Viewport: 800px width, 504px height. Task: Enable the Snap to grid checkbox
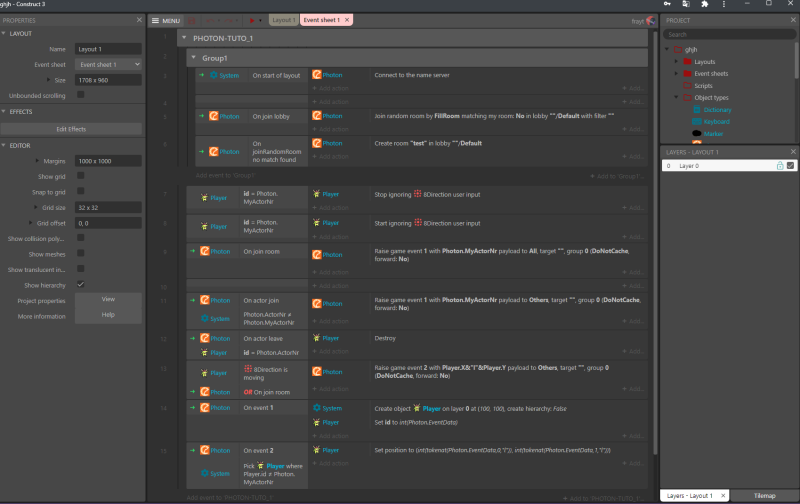pyautogui.click(x=81, y=191)
